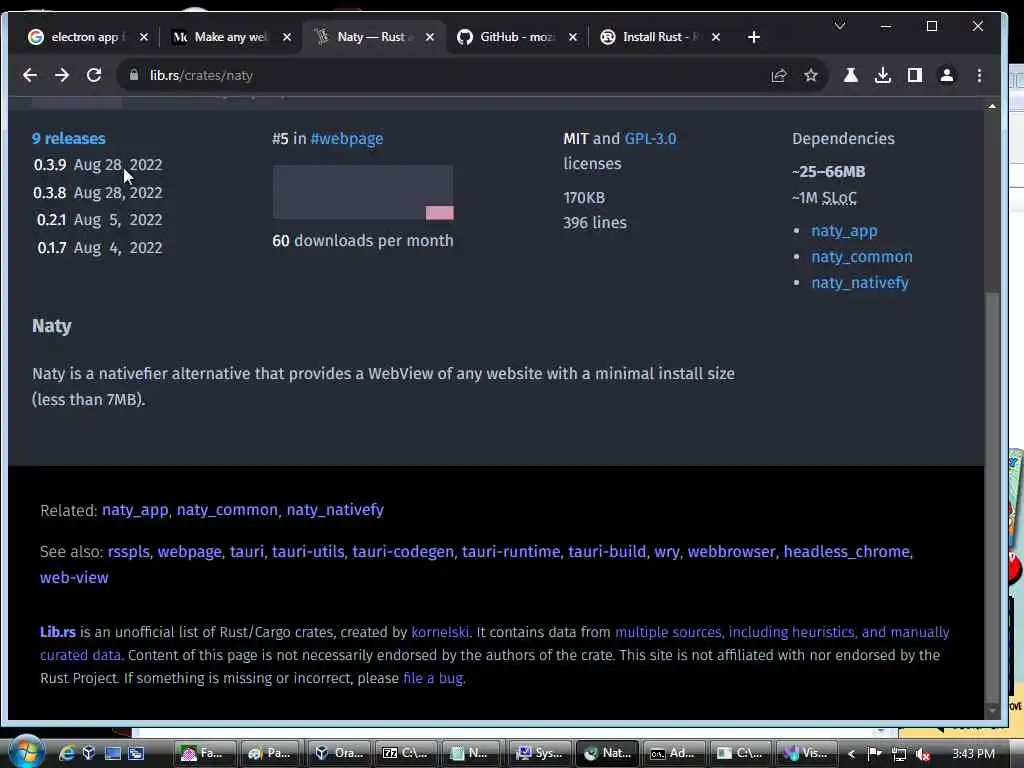This screenshot has height=768, width=1024.
Task: Click the Action Center flag tray icon
Action: (x=874, y=754)
